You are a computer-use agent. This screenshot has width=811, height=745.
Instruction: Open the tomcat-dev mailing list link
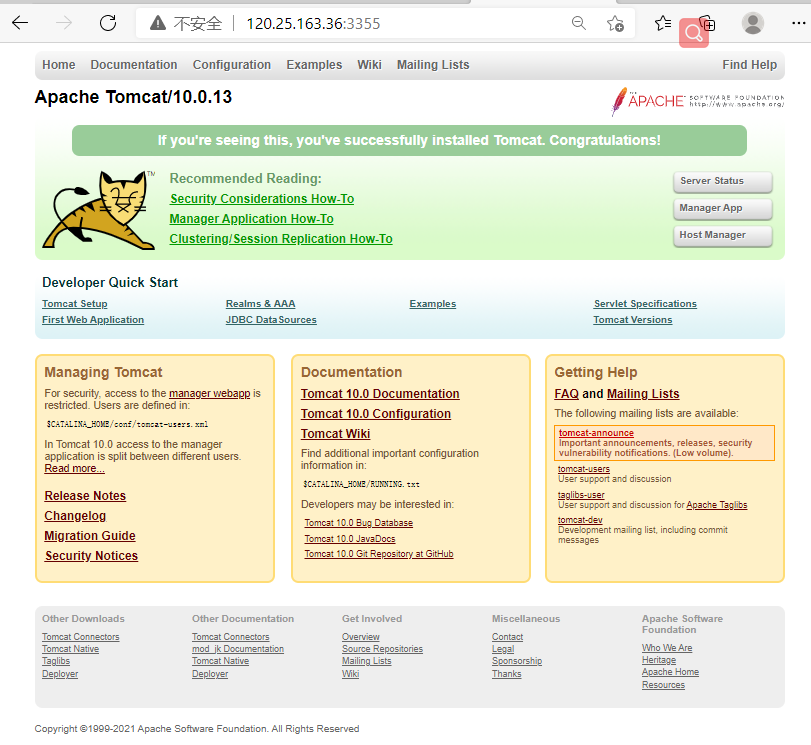coord(580,520)
